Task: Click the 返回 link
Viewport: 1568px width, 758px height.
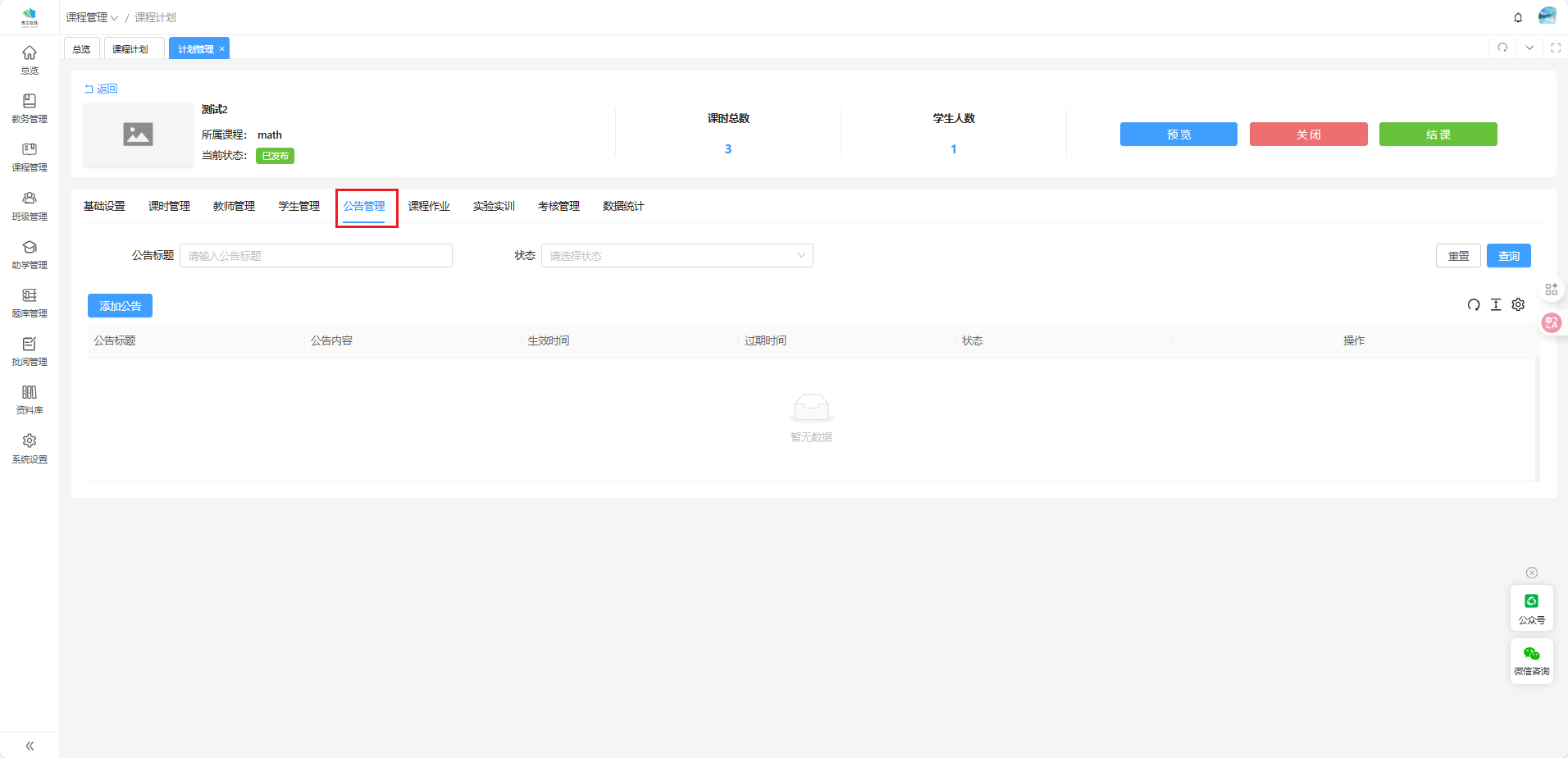Action: pos(101,89)
